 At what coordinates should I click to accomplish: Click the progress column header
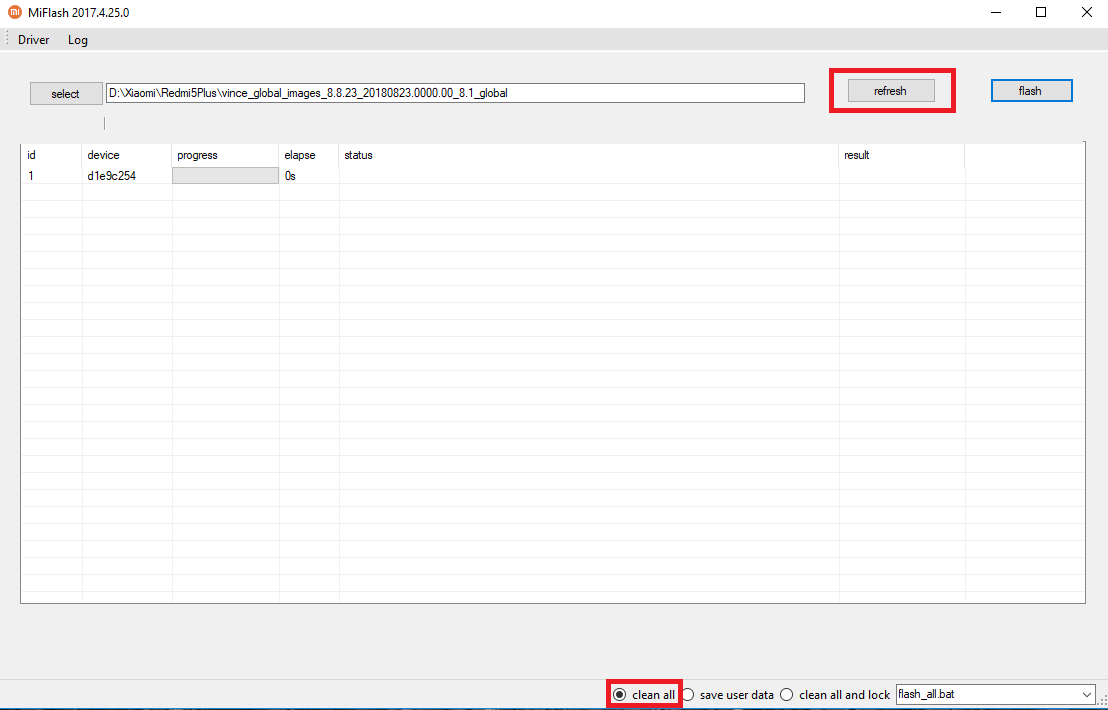225,155
